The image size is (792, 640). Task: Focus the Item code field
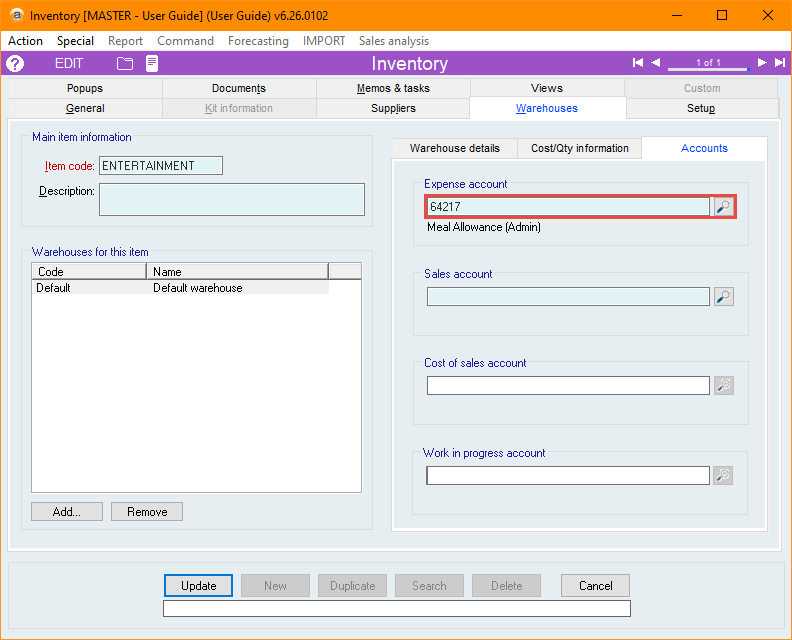coord(161,166)
